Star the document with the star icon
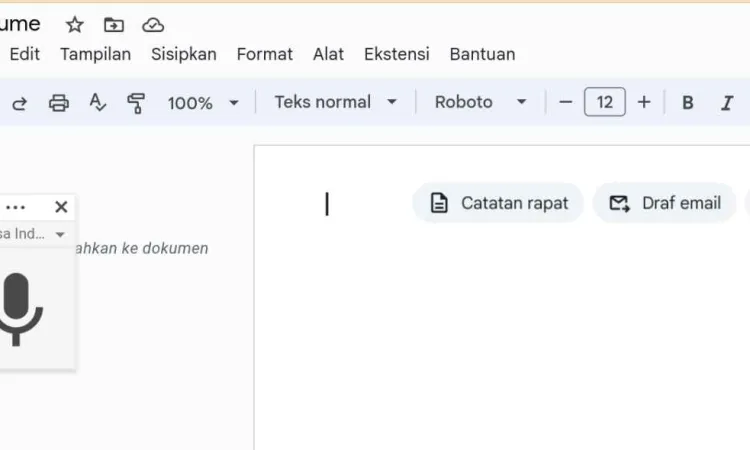This screenshot has width=750, height=450. point(75,25)
